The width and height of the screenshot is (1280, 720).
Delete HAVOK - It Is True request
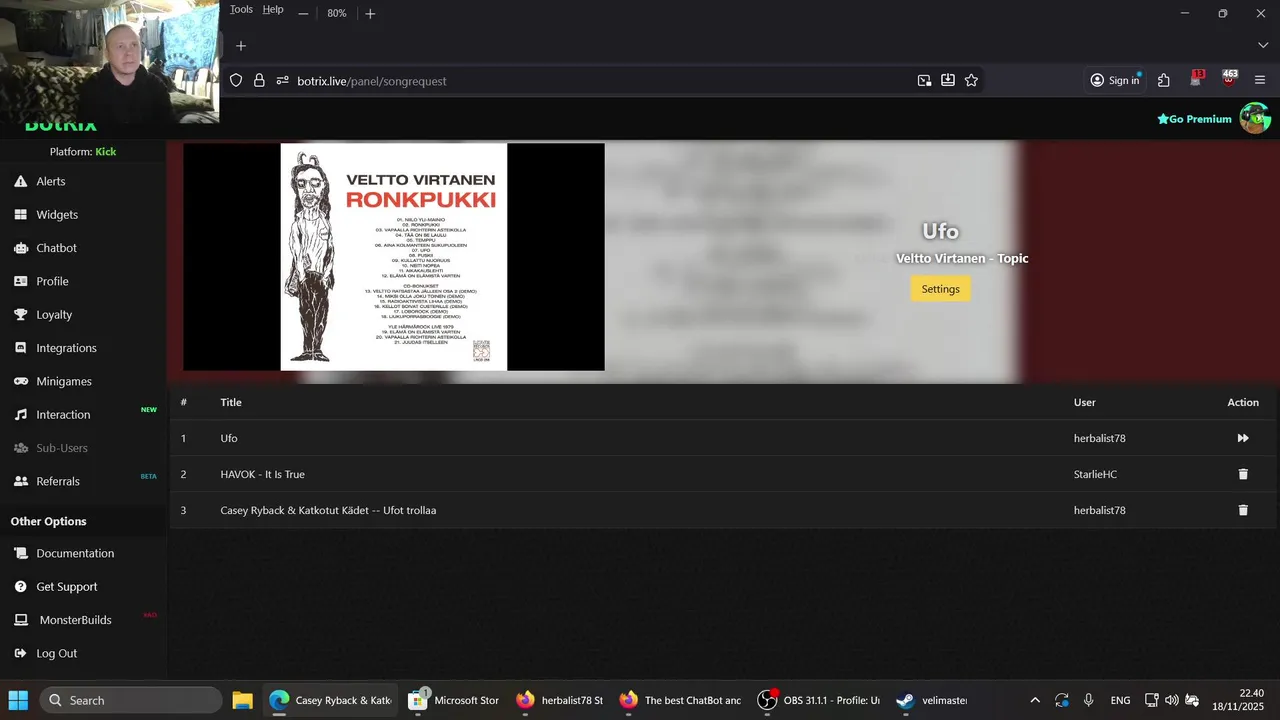pyautogui.click(x=1243, y=474)
